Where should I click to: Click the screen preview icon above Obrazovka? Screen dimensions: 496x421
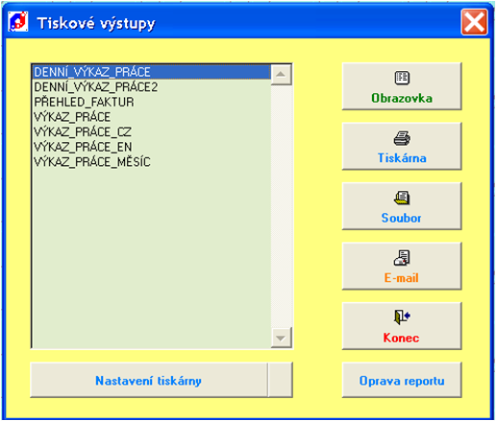coord(402,78)
